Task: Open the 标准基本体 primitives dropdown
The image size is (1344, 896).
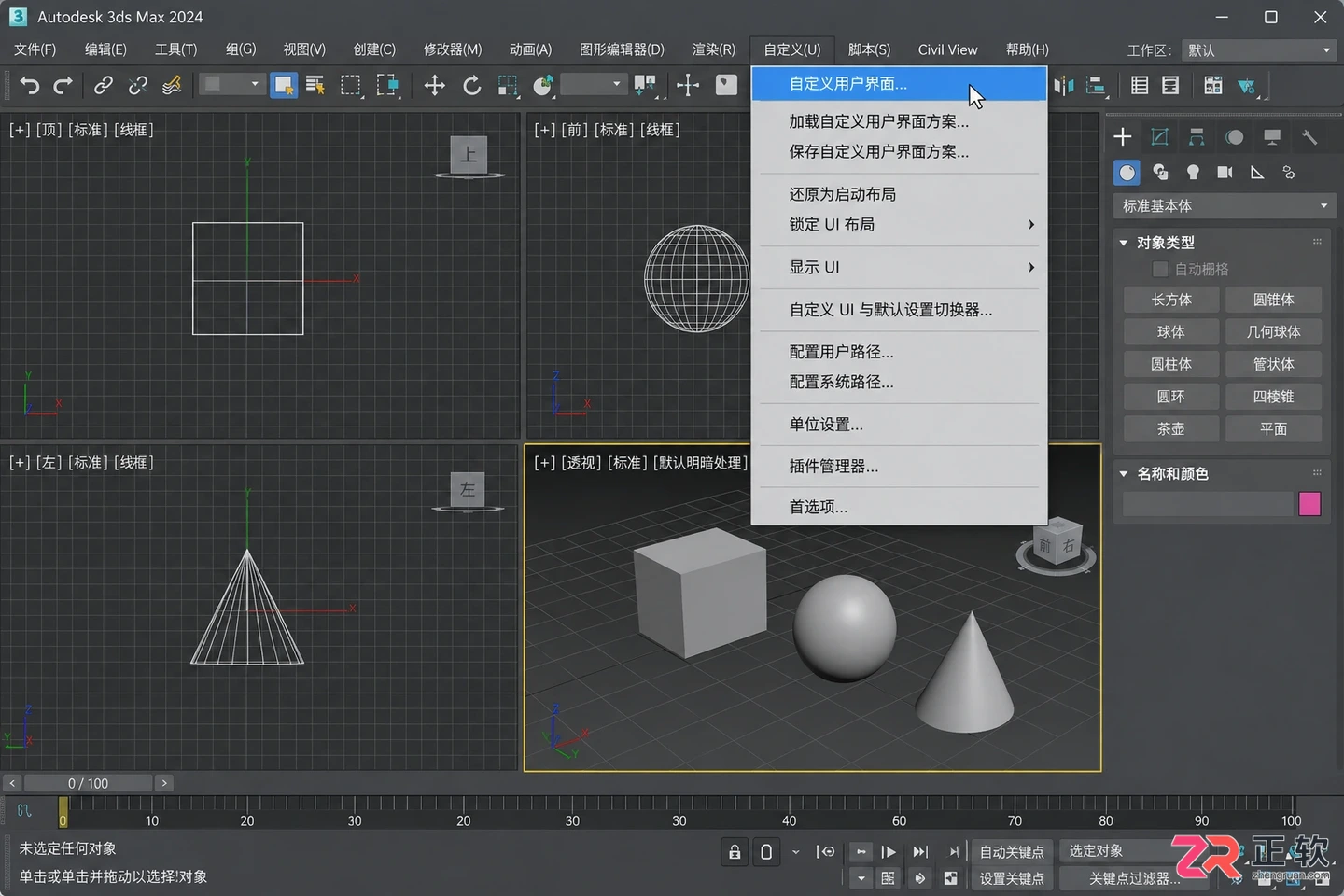Action: pyautogui.click(x=1225, y=206)
